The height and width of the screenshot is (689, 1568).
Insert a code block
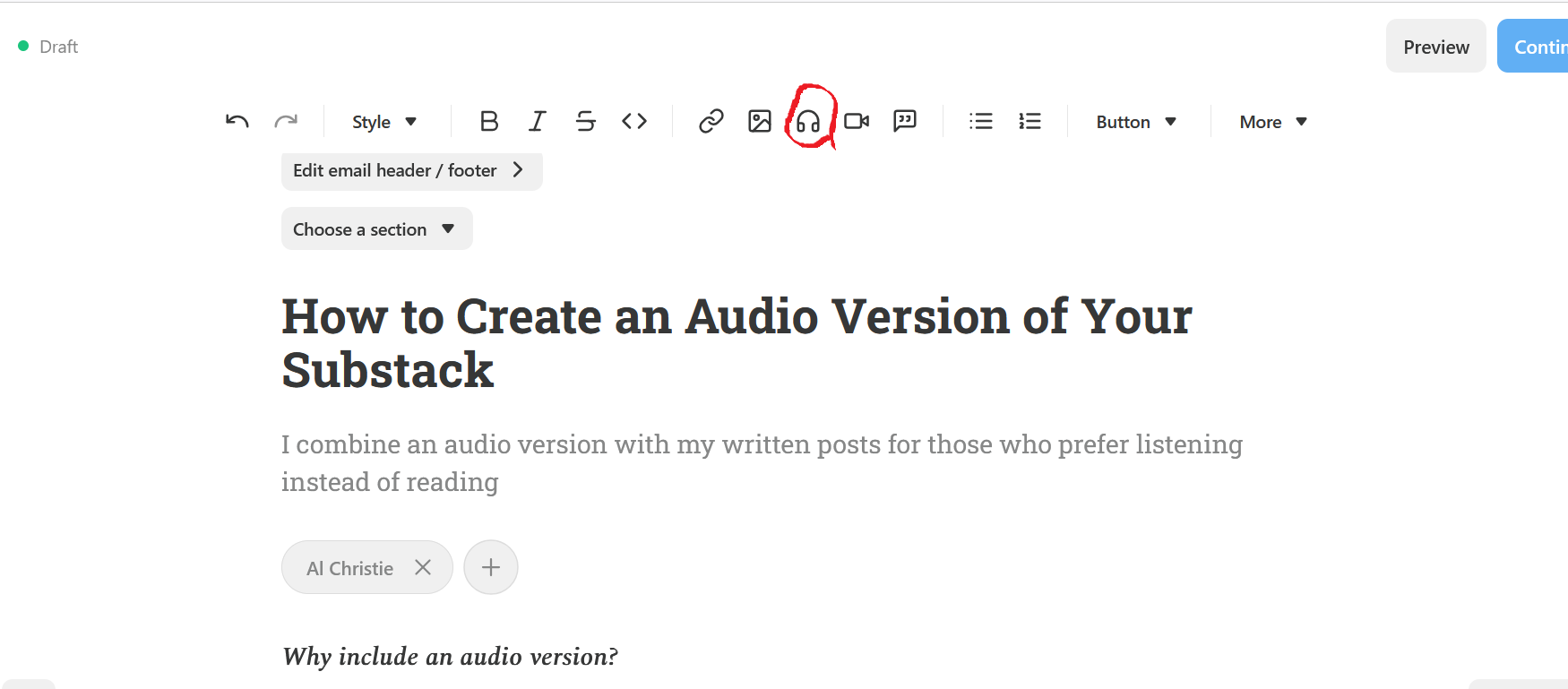[634, 121]
